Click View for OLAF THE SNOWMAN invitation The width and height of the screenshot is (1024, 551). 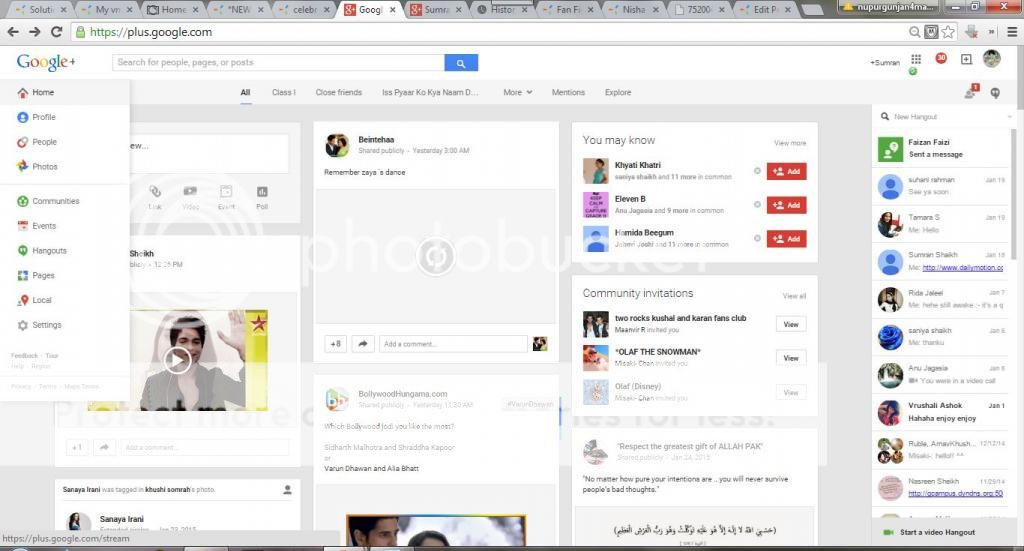tap(790, 358)
